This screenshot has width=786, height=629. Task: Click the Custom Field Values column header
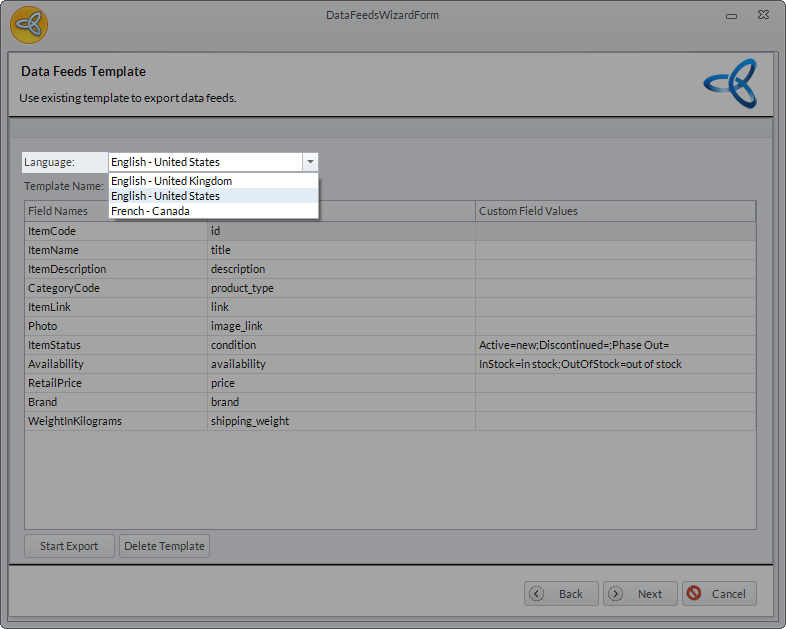pyautogui.click(x=615, y=211)
